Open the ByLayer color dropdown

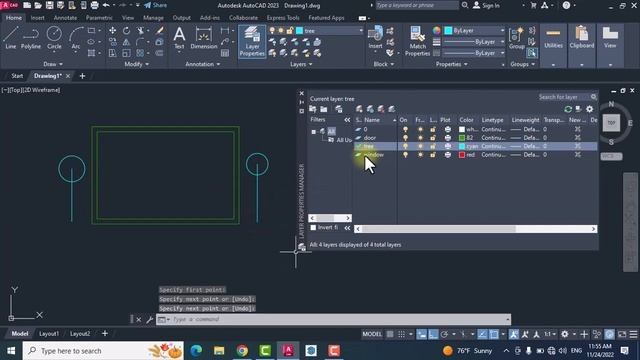pyautogui.click(x=475, y=31)
